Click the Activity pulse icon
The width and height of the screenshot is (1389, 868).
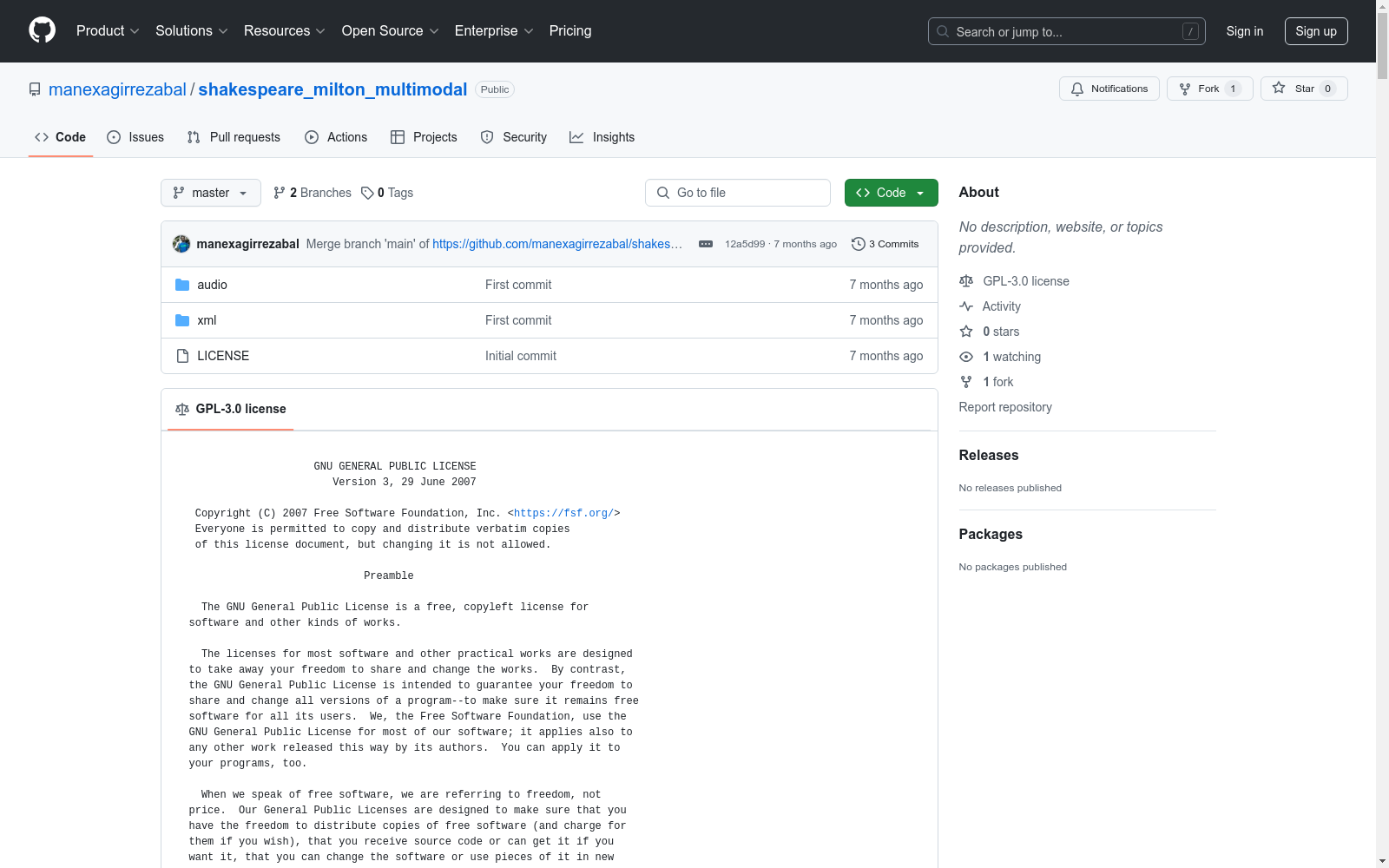(x=966, y=306)
